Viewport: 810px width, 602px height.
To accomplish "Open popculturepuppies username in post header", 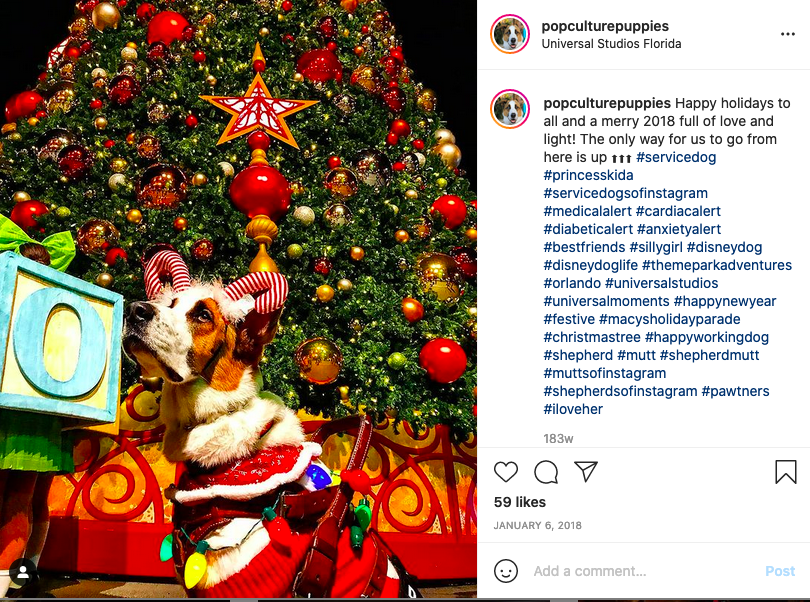I will (605, 26).
